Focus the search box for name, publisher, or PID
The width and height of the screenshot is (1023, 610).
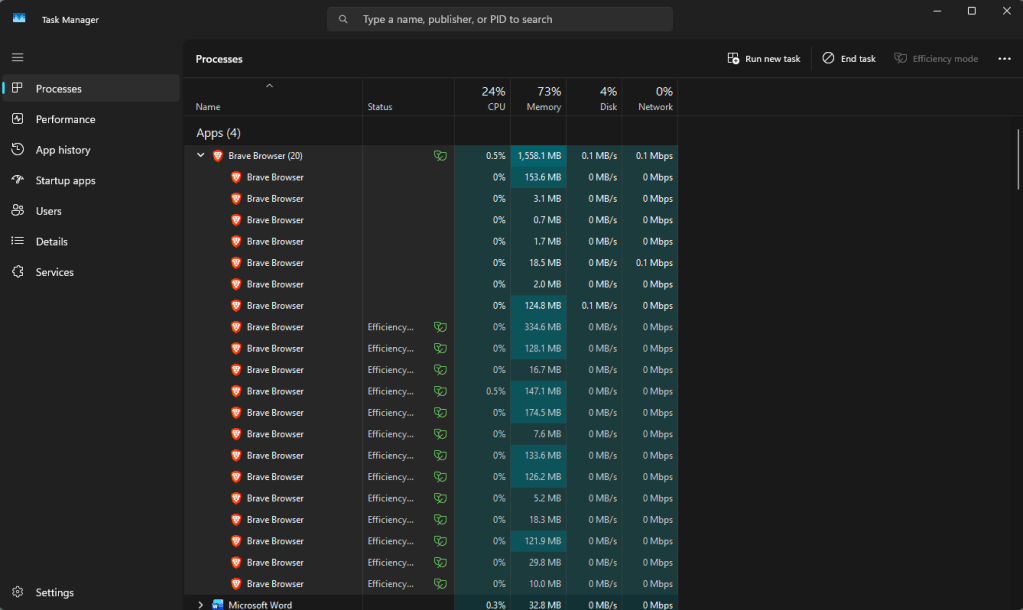[500, 19]
